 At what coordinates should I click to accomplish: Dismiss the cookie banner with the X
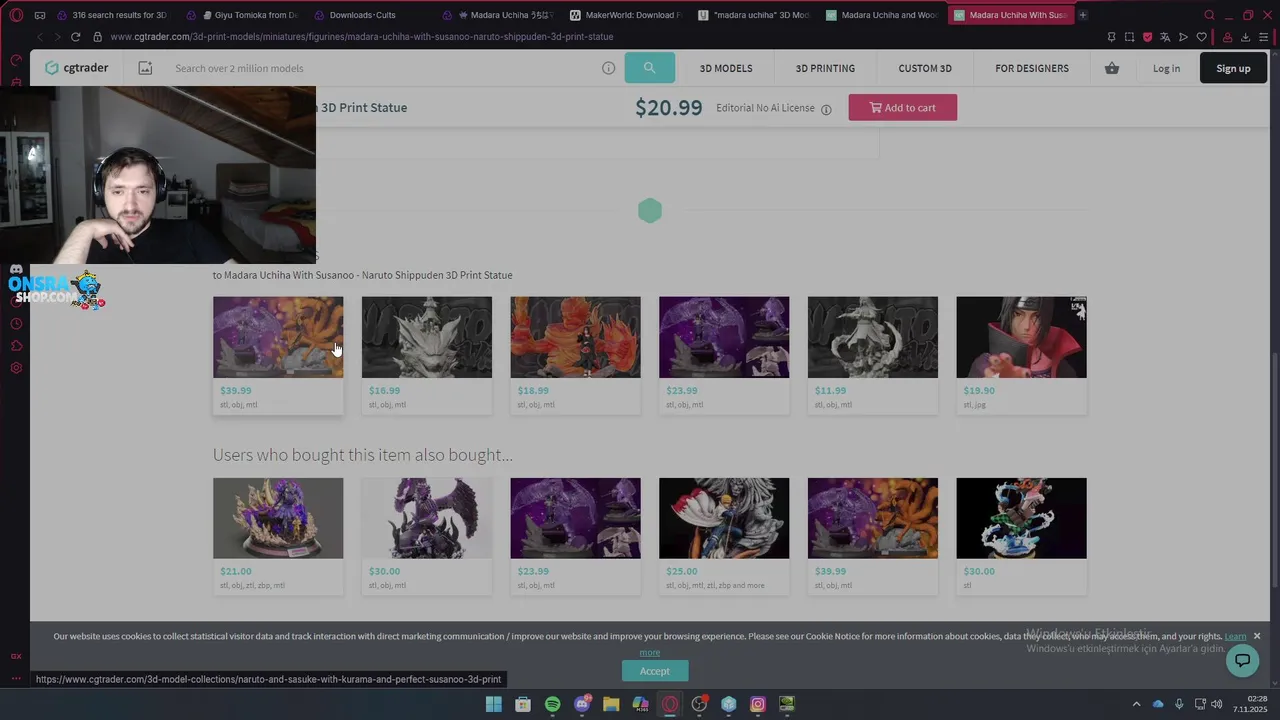pos(1257,636)
